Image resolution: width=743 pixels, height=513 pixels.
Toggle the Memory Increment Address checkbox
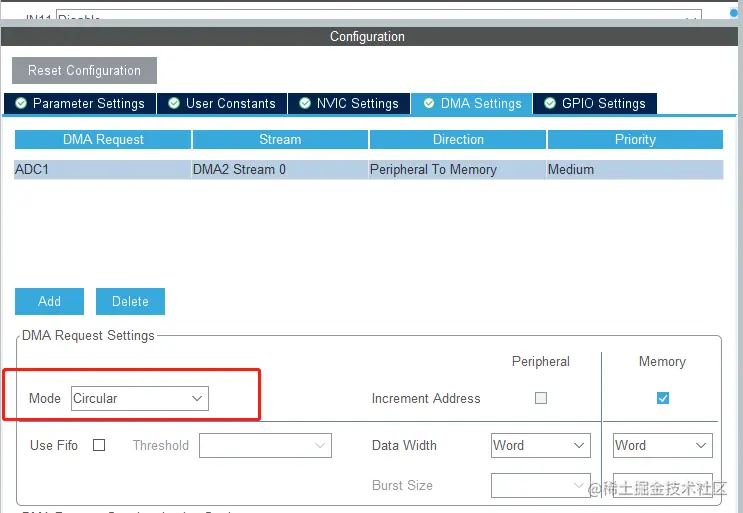tap(663, 398)
